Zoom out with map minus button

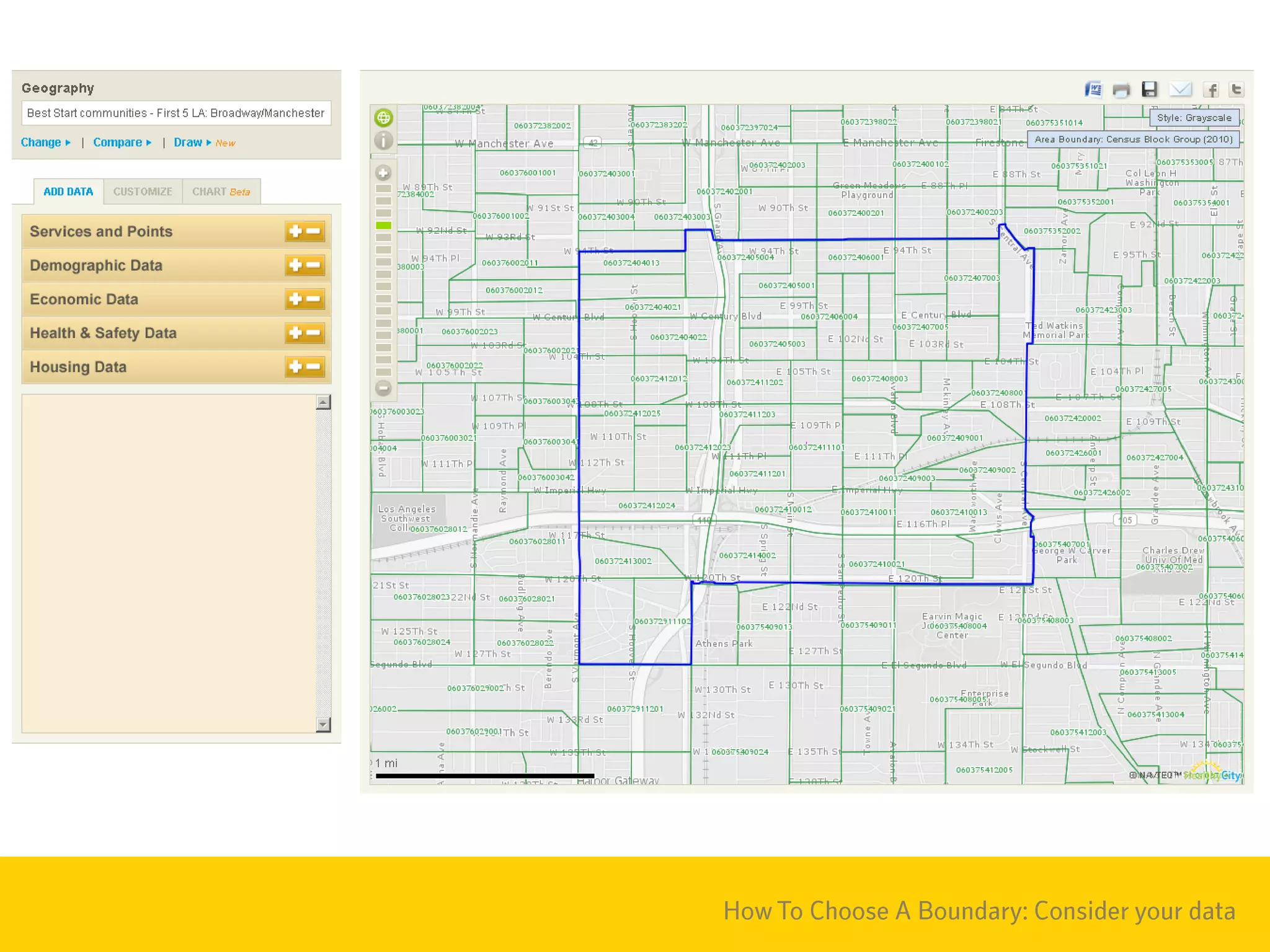[383, 389]
